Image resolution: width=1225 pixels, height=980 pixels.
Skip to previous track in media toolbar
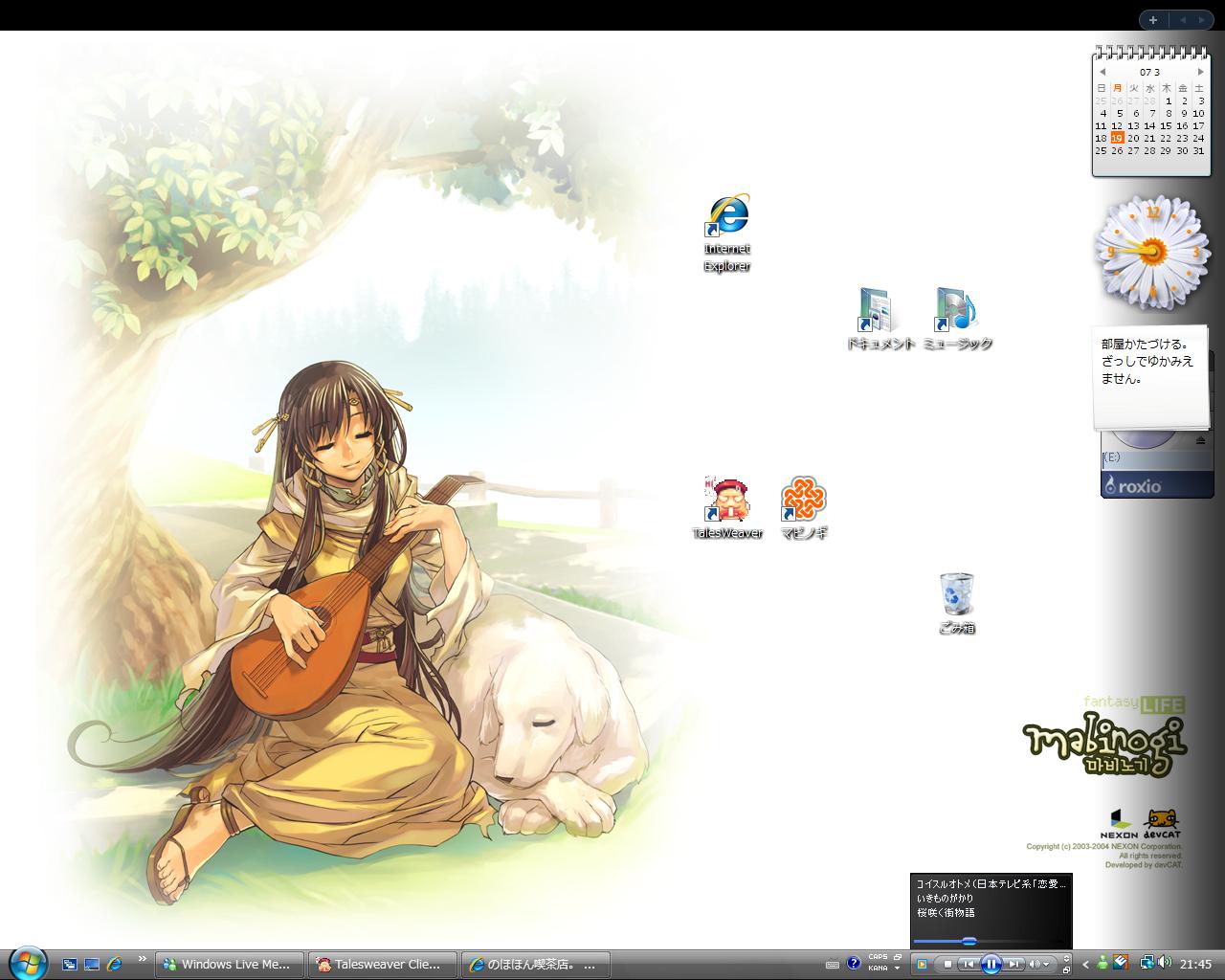coord(969,964)
